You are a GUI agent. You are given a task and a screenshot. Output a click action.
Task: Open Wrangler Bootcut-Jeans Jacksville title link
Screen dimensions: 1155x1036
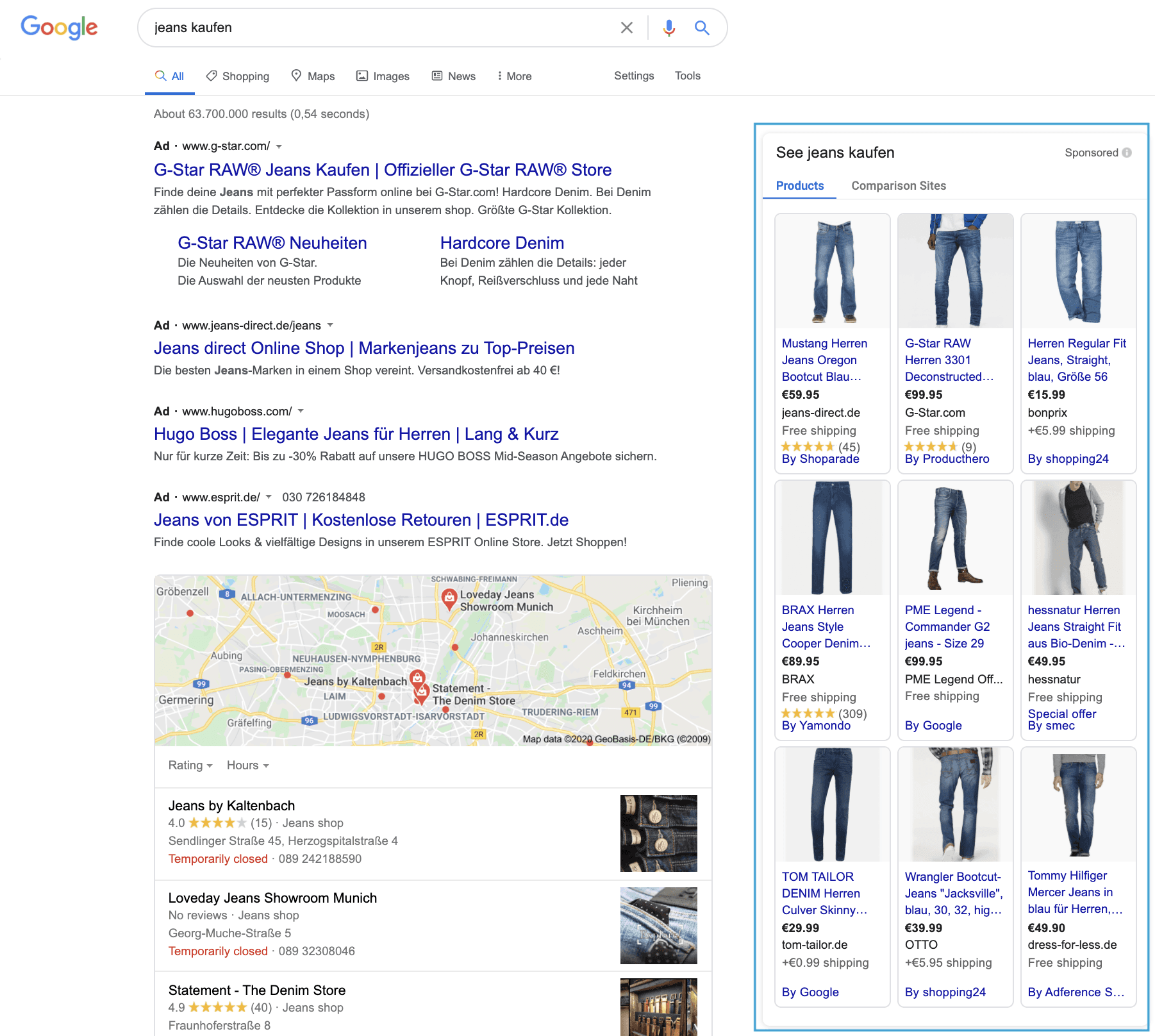(x=954, y=894)
